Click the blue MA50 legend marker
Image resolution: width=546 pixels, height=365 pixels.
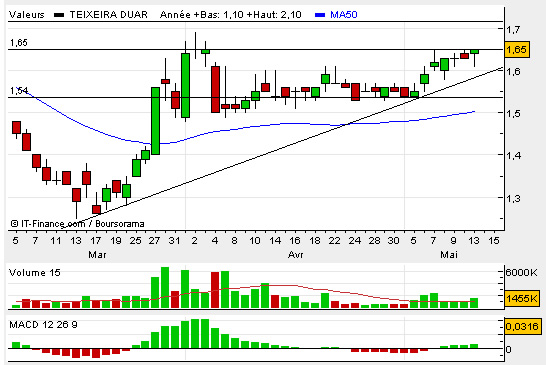[320, 15]
